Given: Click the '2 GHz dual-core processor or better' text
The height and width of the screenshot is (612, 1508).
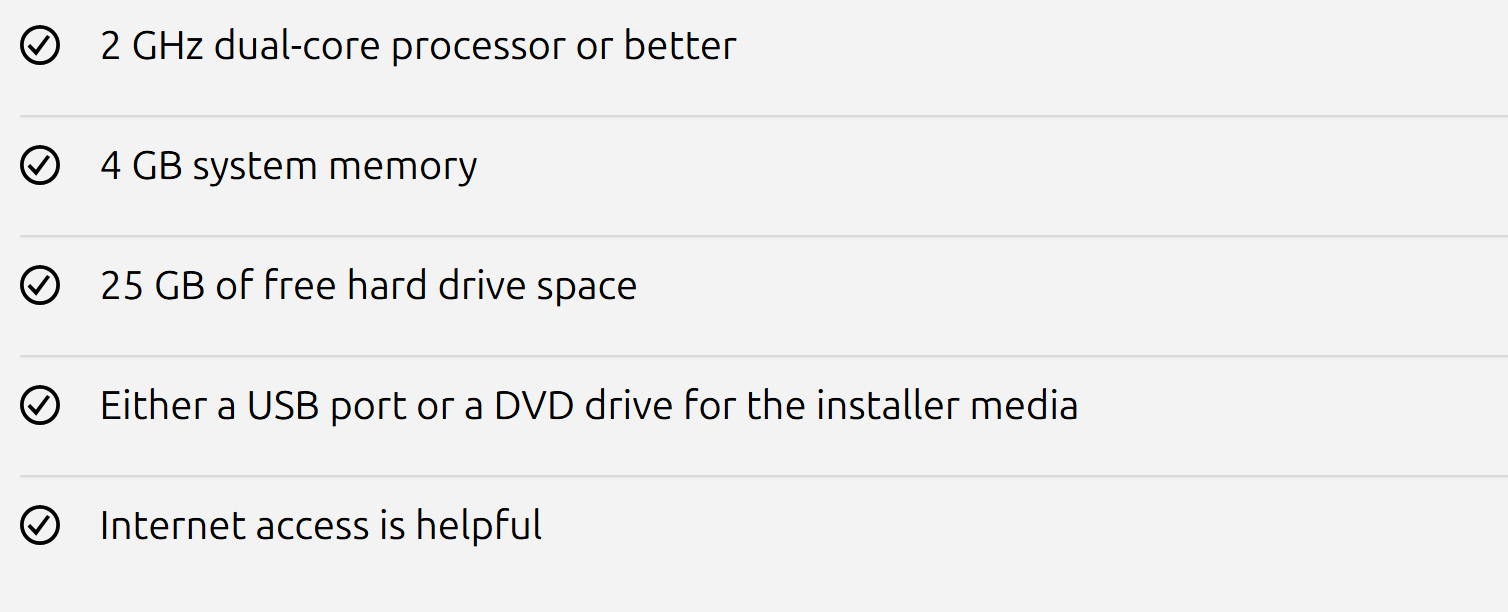Looking at the screenshot, I should pos(418,46).
